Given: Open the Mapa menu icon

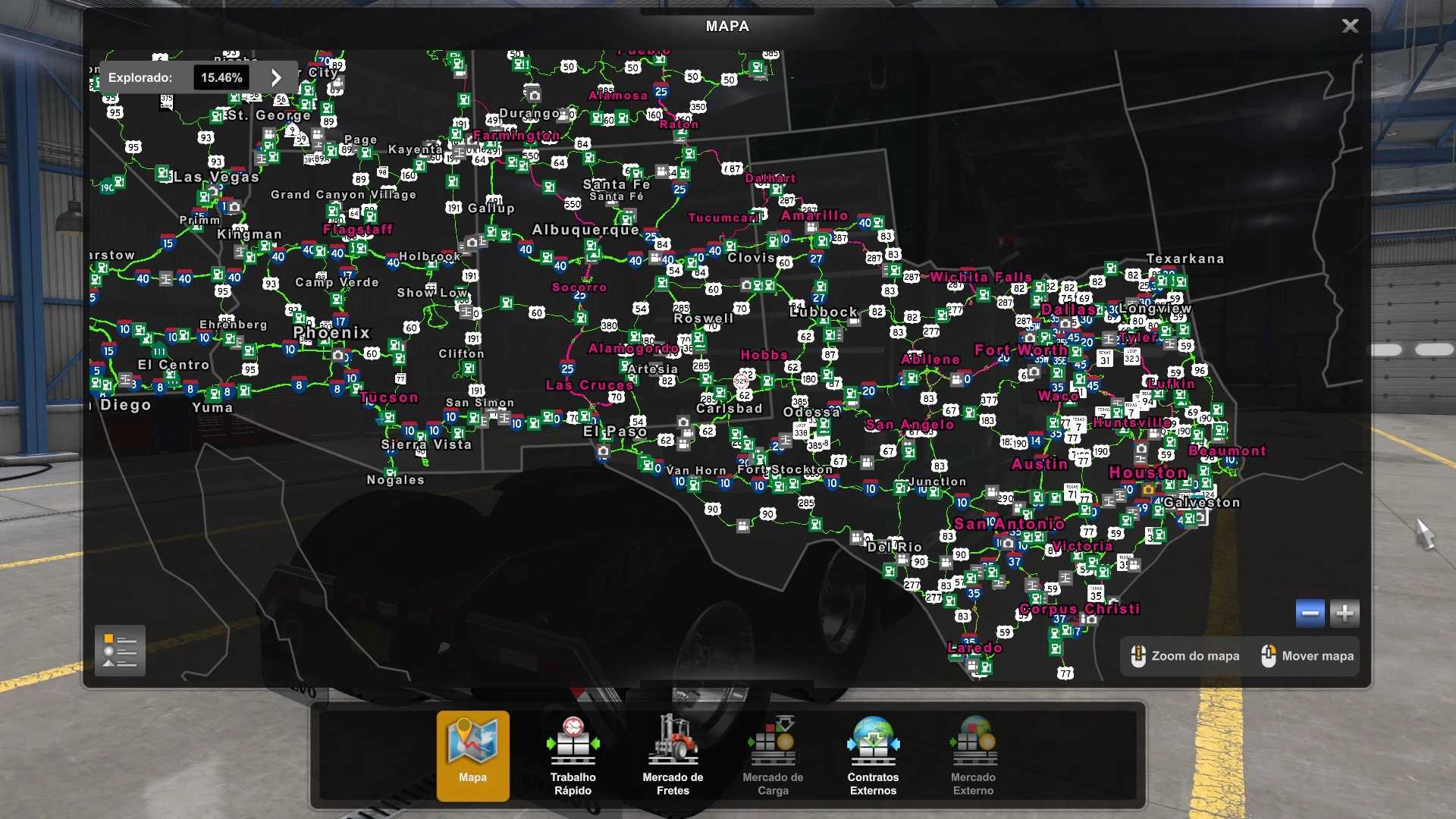Looking at the screenshot, I should [x=472, y=755].
